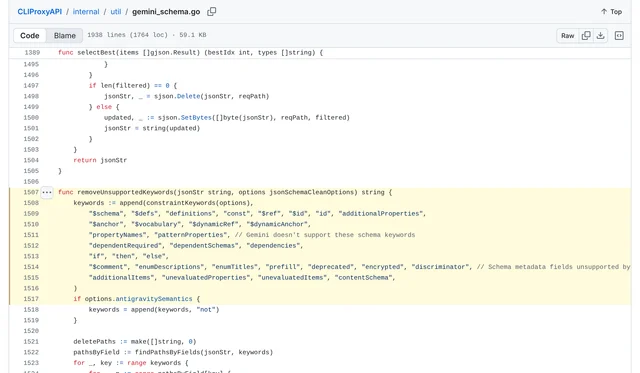640x373 pixels.
Task: Select gemini_schema.go file name
Action: click(166, 12)
